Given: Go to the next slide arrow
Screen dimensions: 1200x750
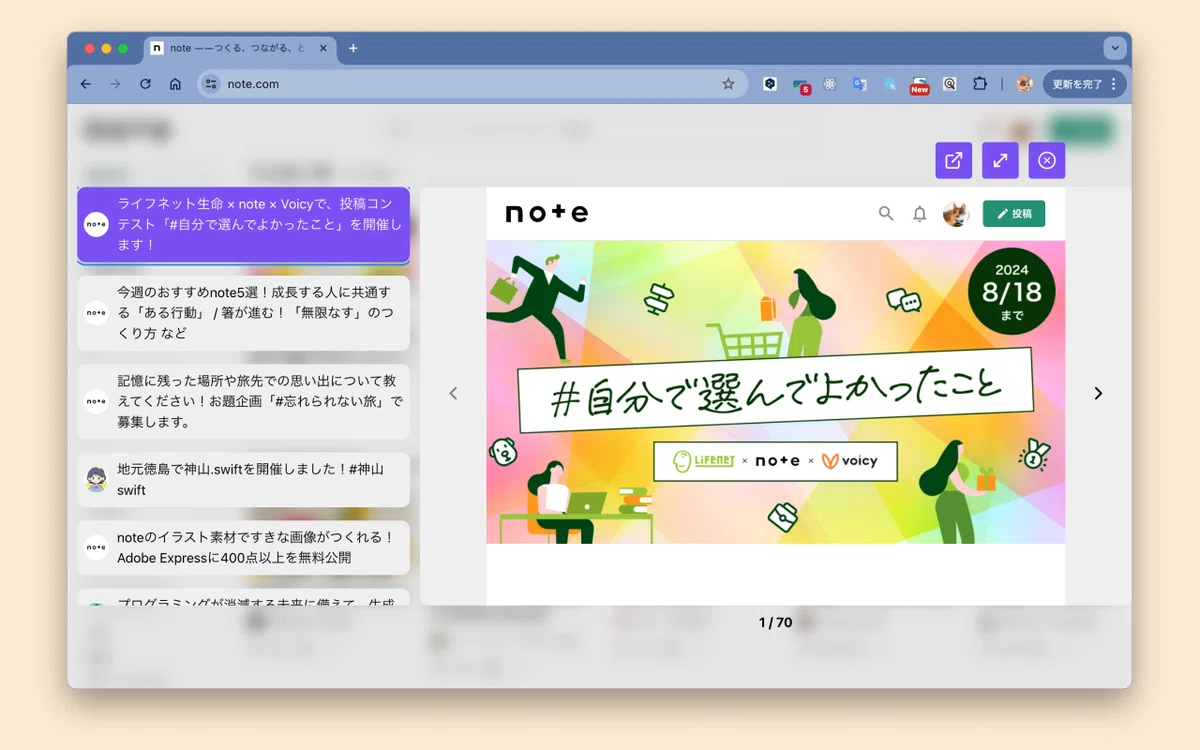Looking at the screenshot, I should tap(1098, 393).
